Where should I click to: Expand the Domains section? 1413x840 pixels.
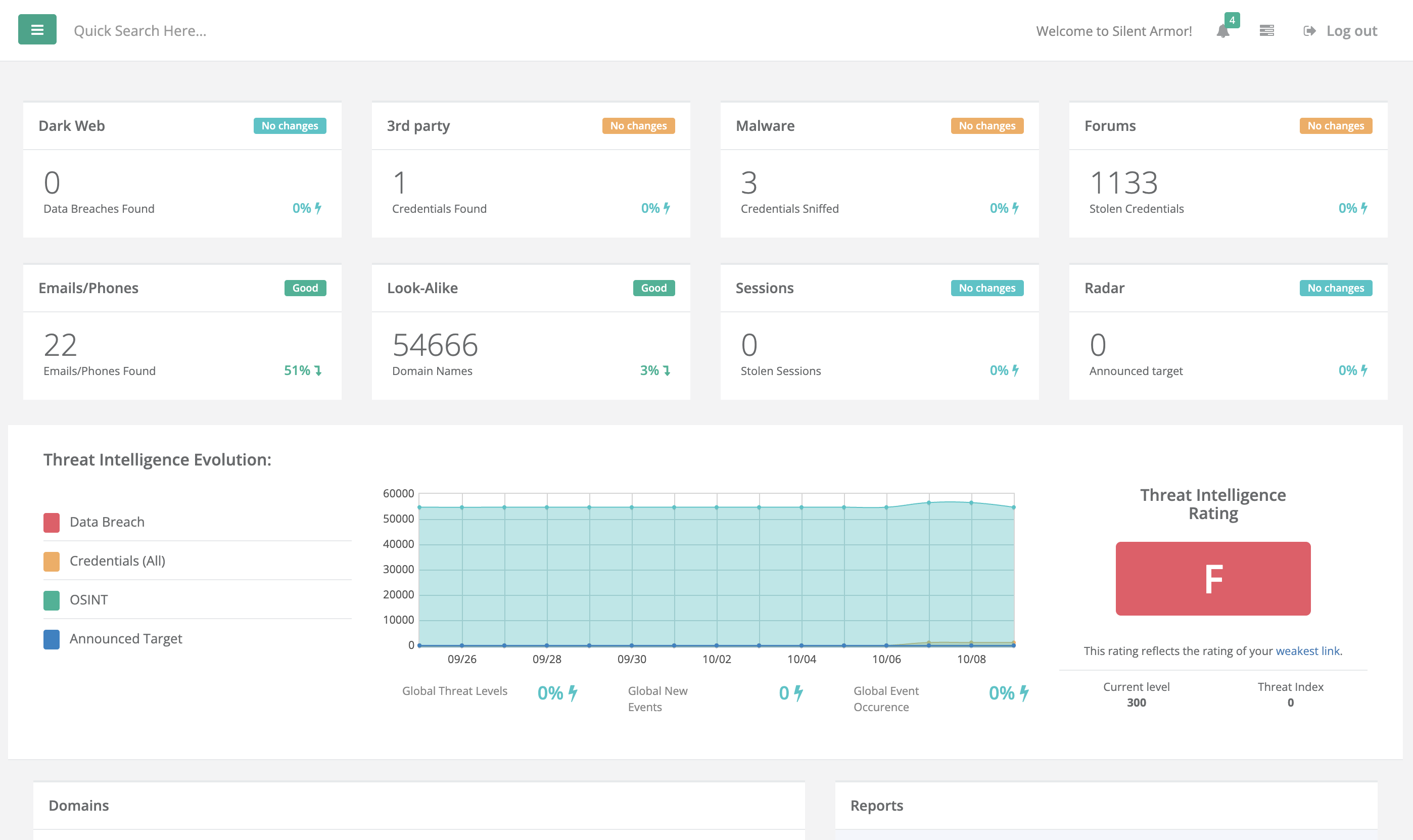coord(79,805)
